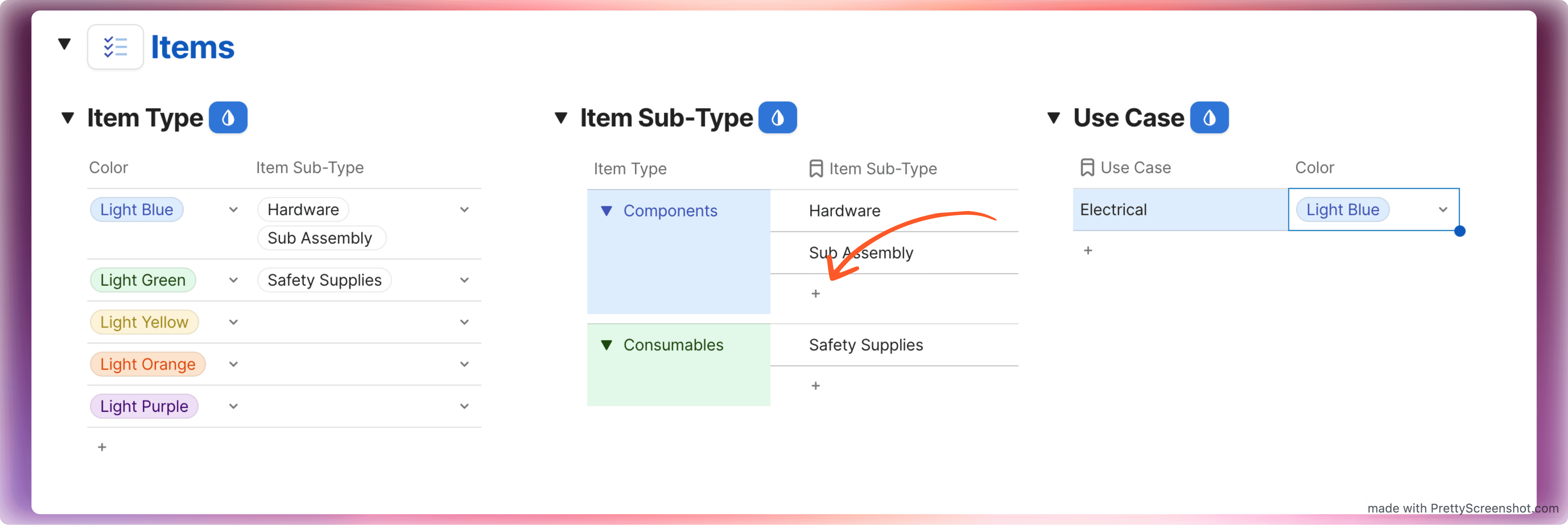Add a sub-type row under Consumables group
This screenshot has width=1568, height=525.
click(816, 386)
